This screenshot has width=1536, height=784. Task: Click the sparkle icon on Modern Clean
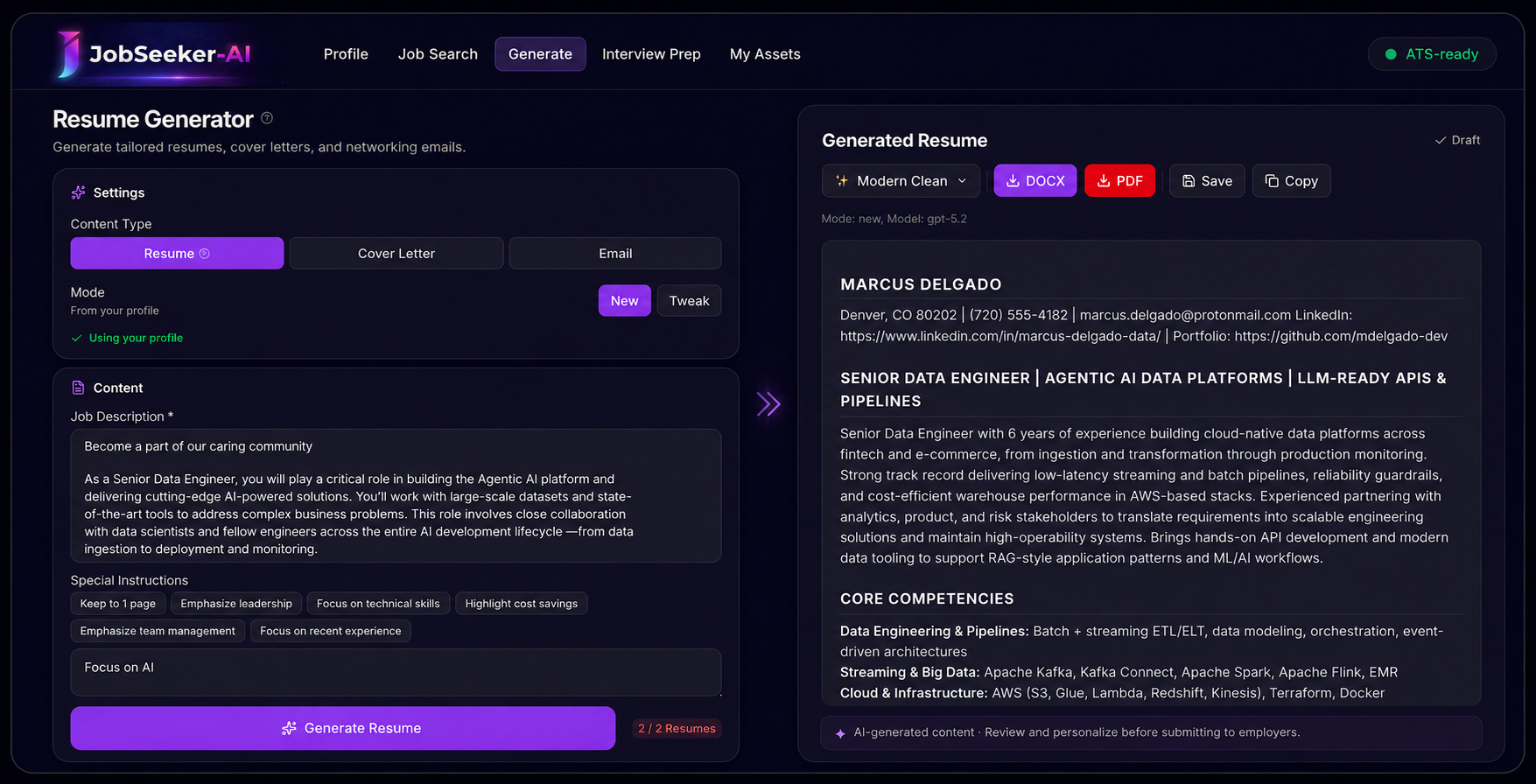click(842, 181)
